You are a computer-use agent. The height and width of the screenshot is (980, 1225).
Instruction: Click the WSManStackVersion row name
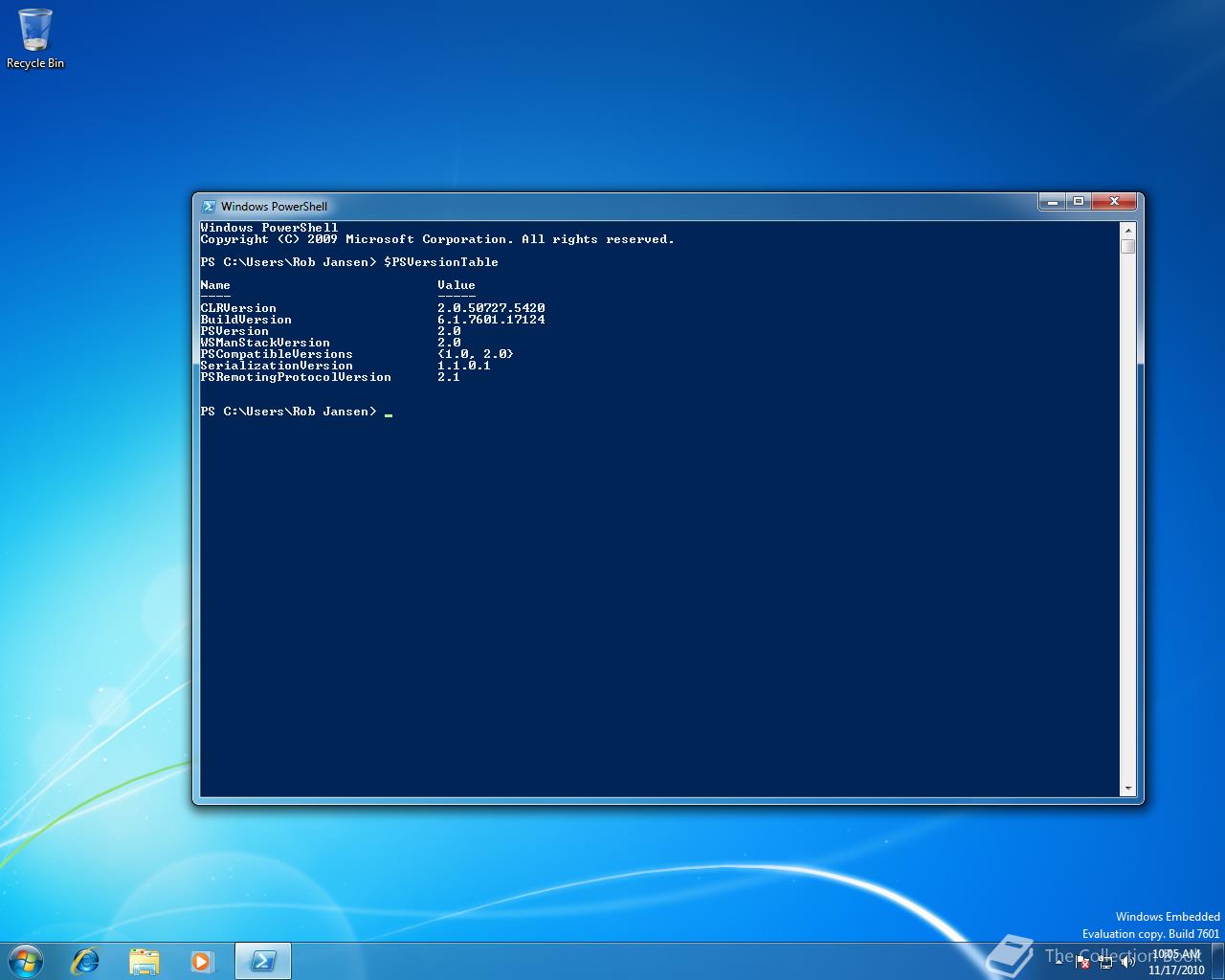coord(265,343)
